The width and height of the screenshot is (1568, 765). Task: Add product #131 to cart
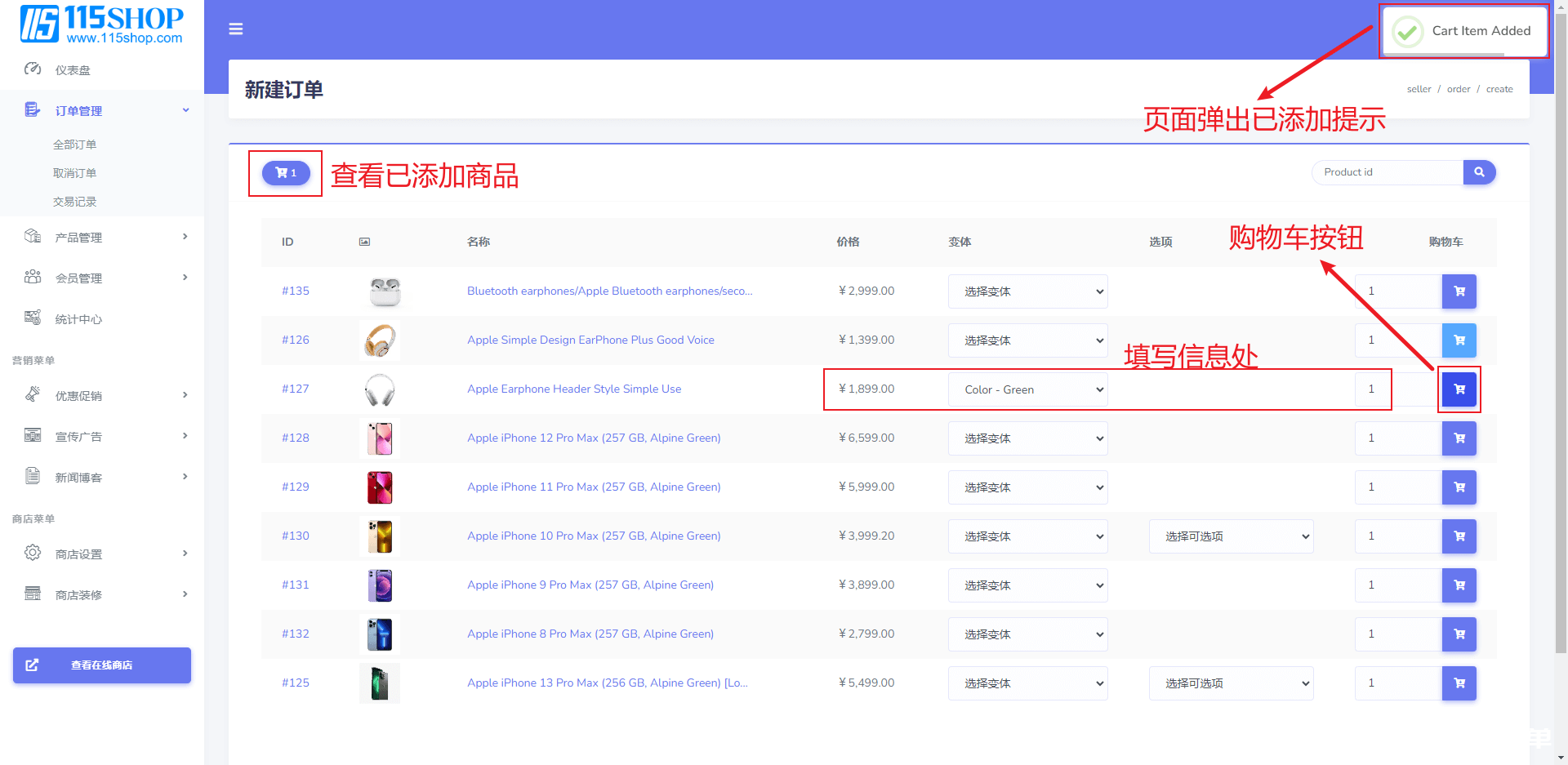click(1459, 585)
